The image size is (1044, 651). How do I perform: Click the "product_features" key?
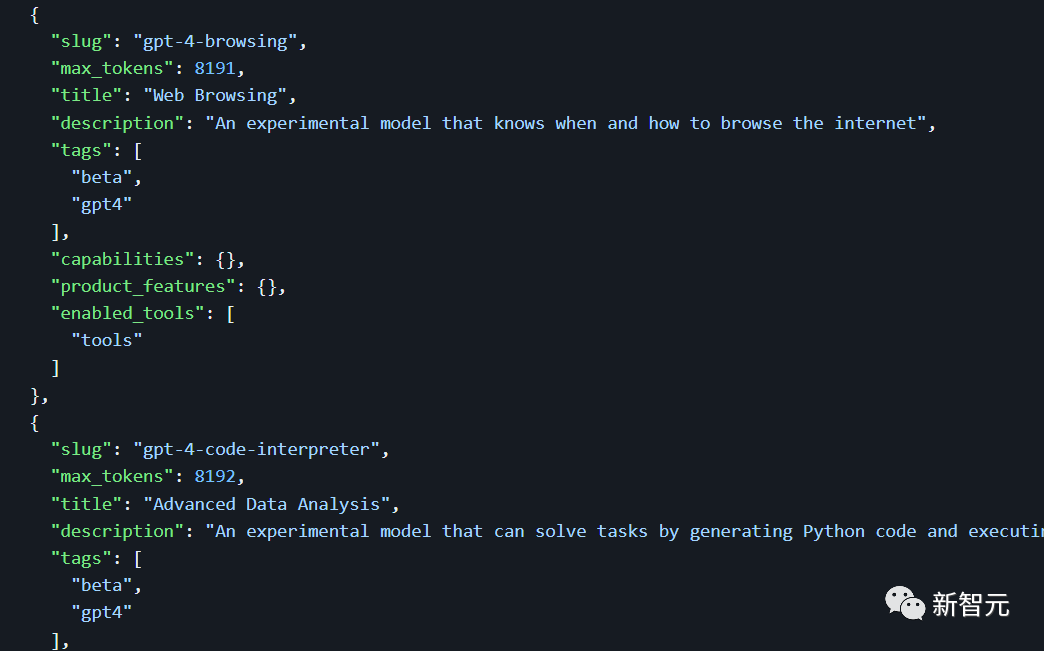point(143,286)
